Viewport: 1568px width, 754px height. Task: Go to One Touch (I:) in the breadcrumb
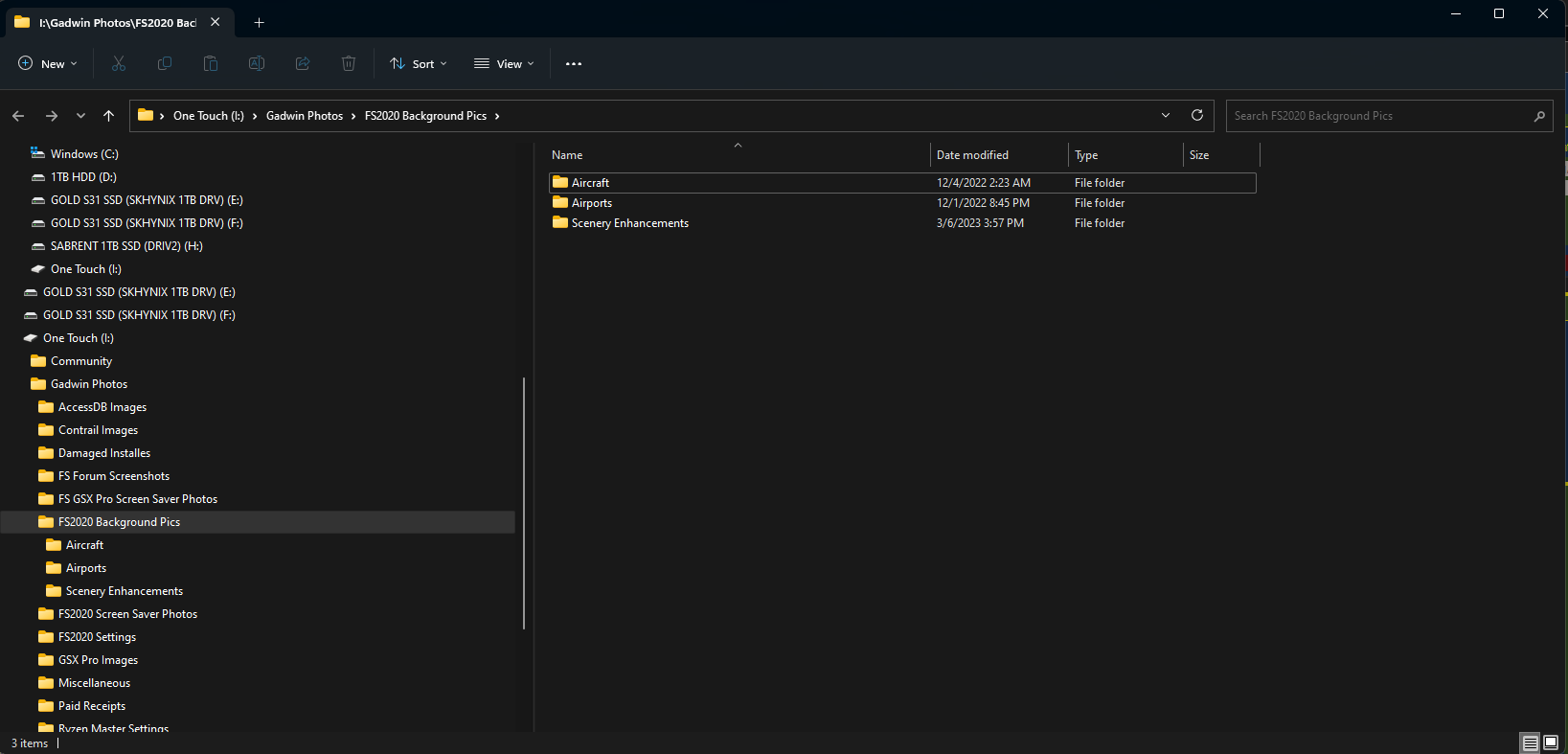pyautogui.click(x=209, y=116)
